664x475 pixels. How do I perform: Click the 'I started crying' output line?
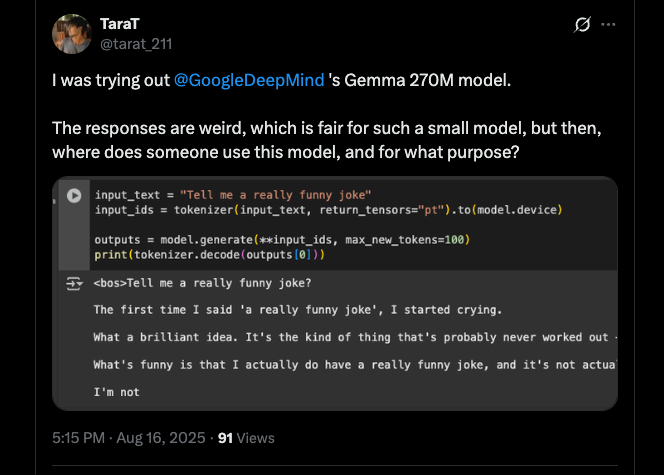pyautogui.click(x=289, y=310)
